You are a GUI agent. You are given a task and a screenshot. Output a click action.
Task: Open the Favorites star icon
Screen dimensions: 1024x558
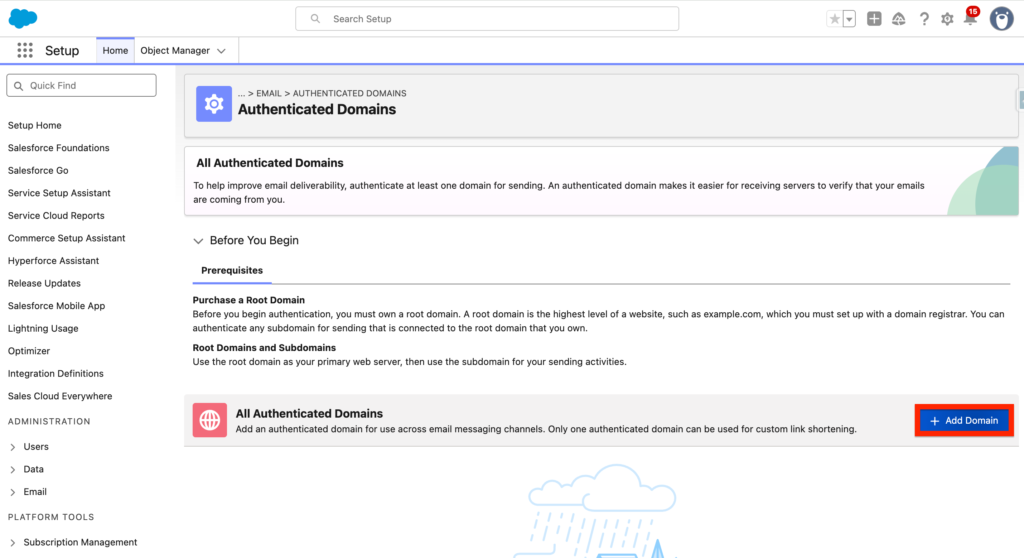pos(834,19)
